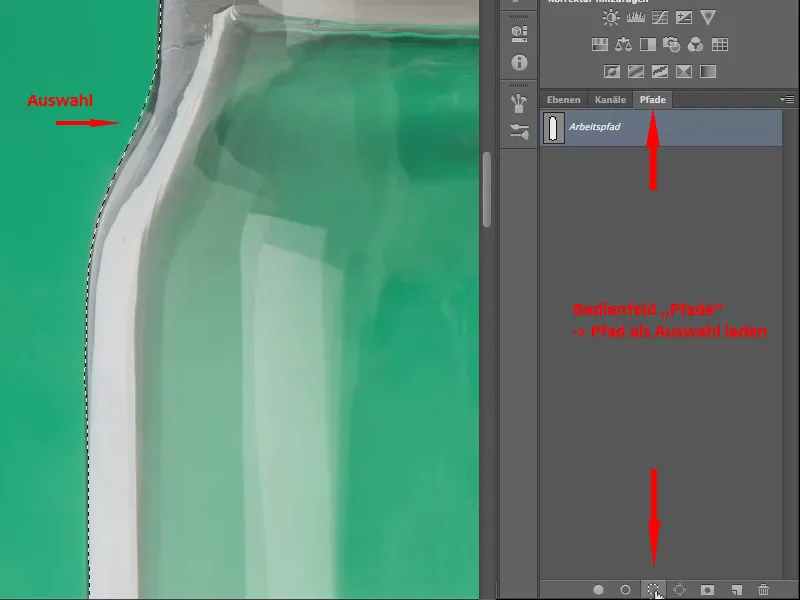Switch to the Kanäle tab
The height and width of the screenshot is (600, 800).
(x=610, y=100)
